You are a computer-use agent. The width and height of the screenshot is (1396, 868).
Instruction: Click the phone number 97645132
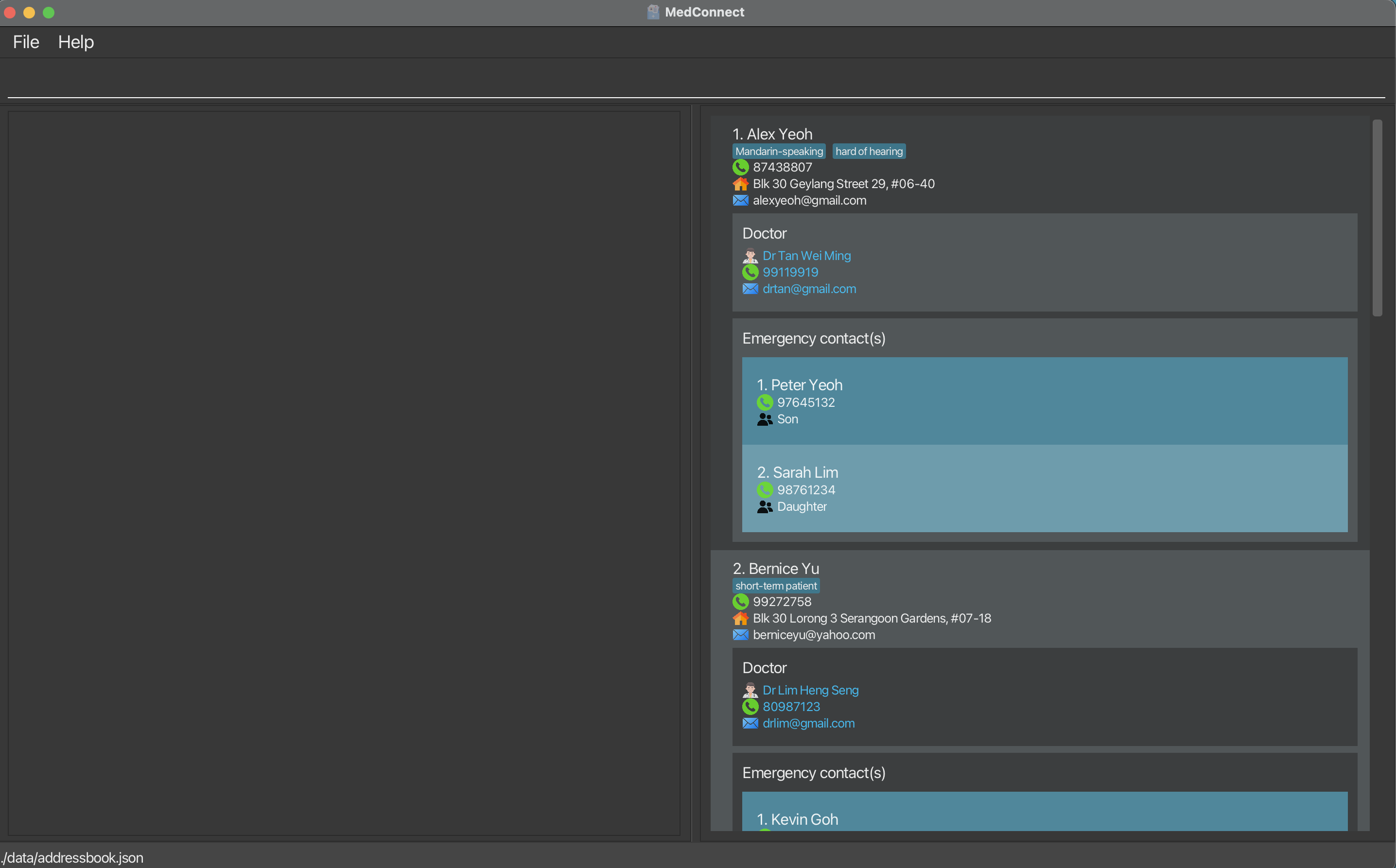point(806,402)
